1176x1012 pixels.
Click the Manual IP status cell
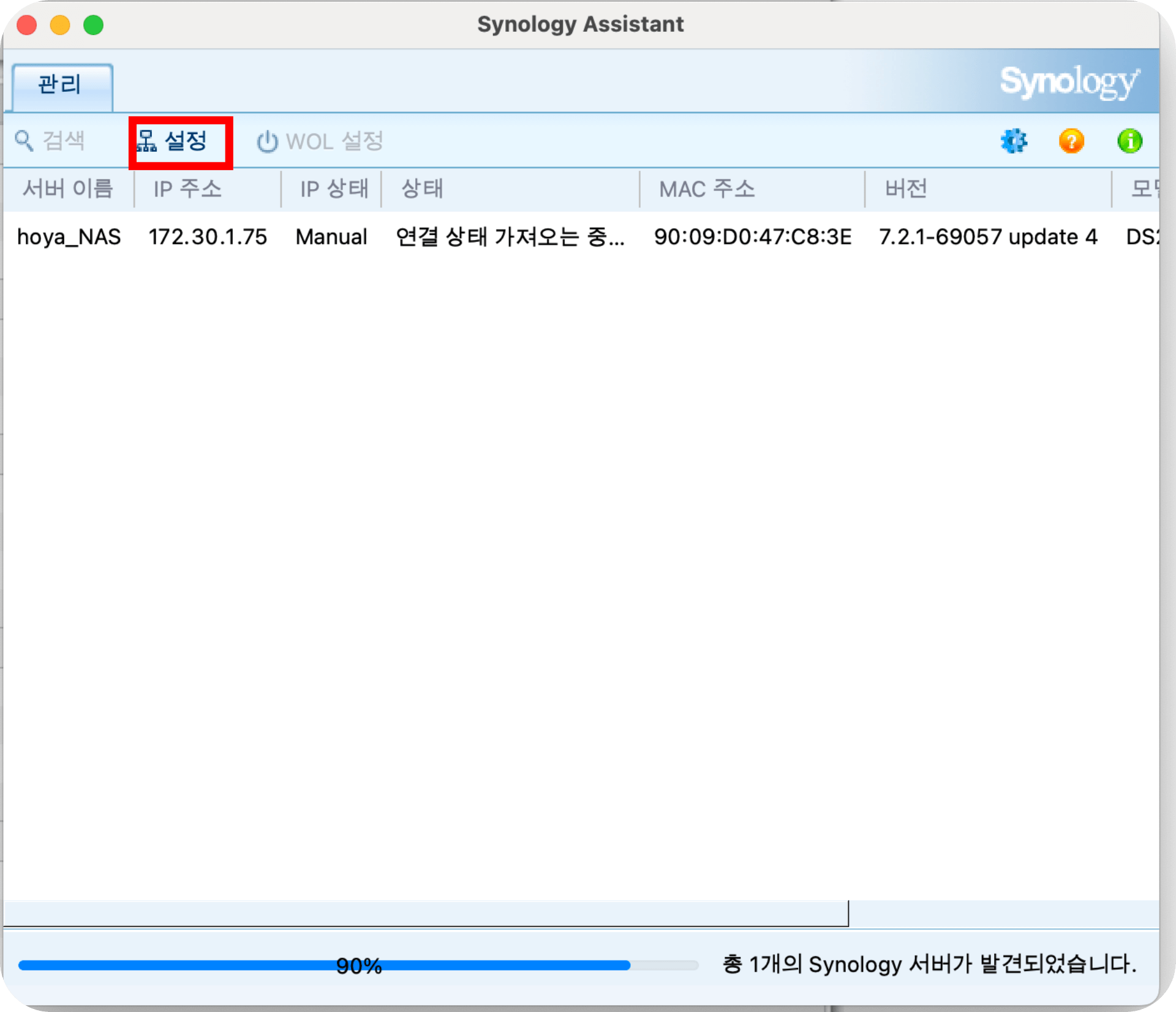click(331, 237)
